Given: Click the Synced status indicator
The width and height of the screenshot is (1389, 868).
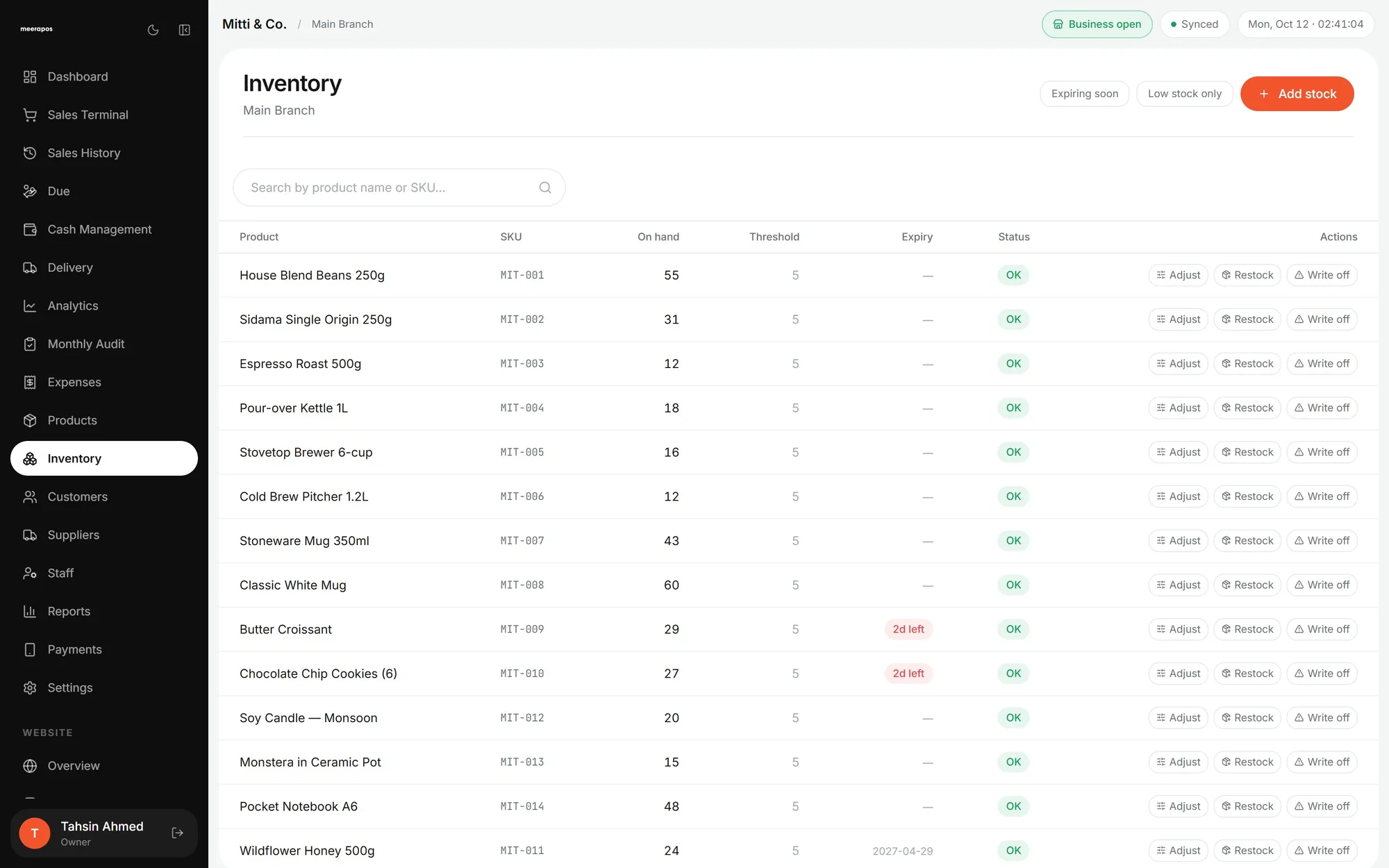Looking at the screenshot, I should (1195, 24).
